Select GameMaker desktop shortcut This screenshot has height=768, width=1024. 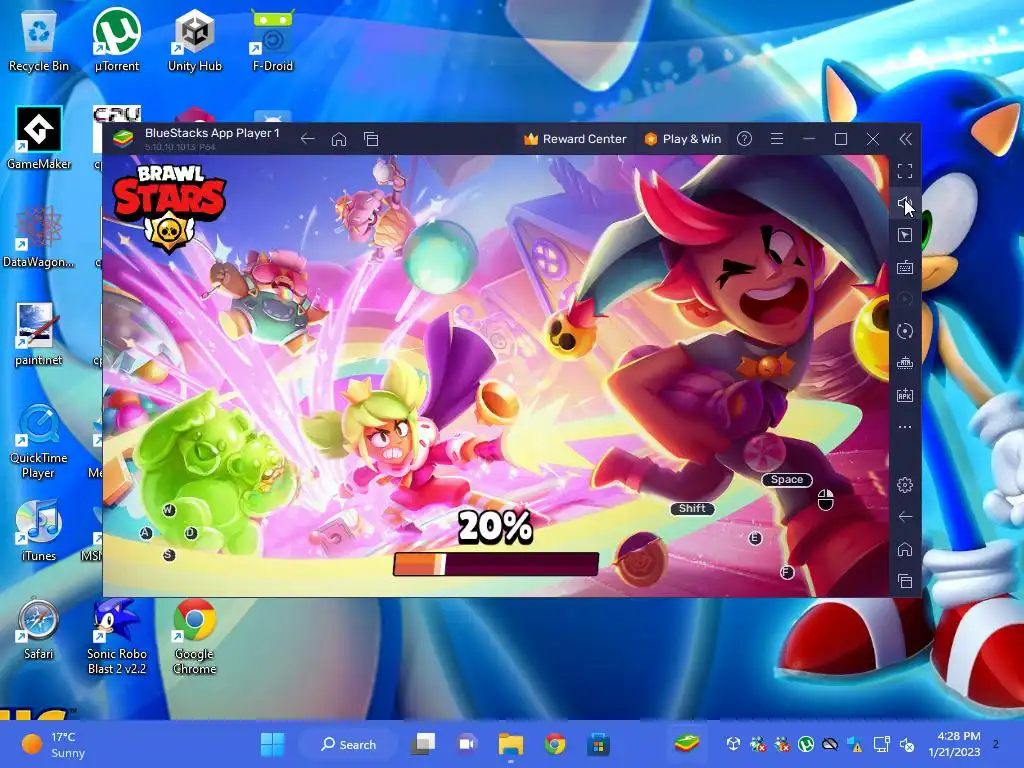coord(39,138)
